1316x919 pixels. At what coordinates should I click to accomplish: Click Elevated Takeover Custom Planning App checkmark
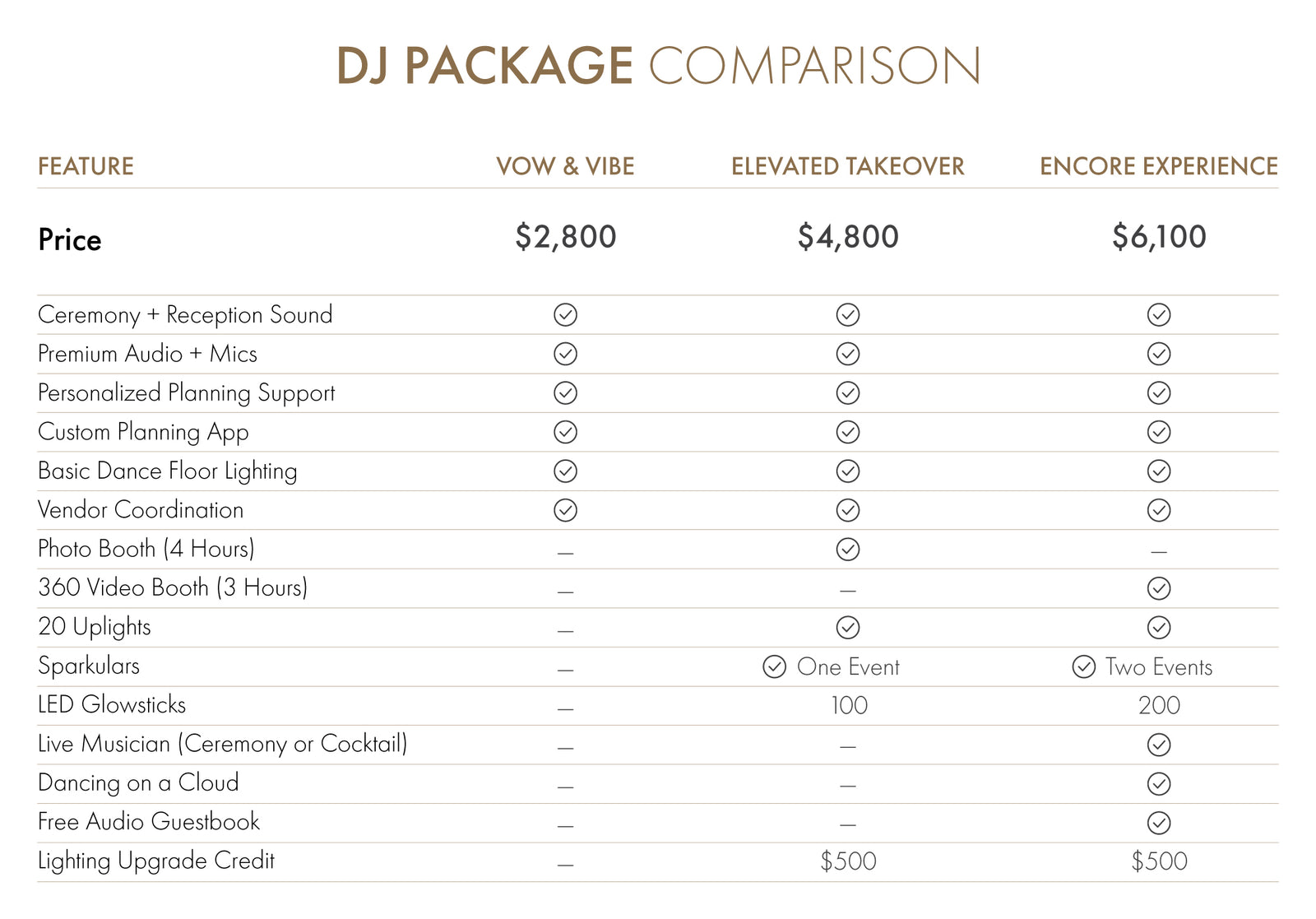pyautogui.click(x=847, y=432)
